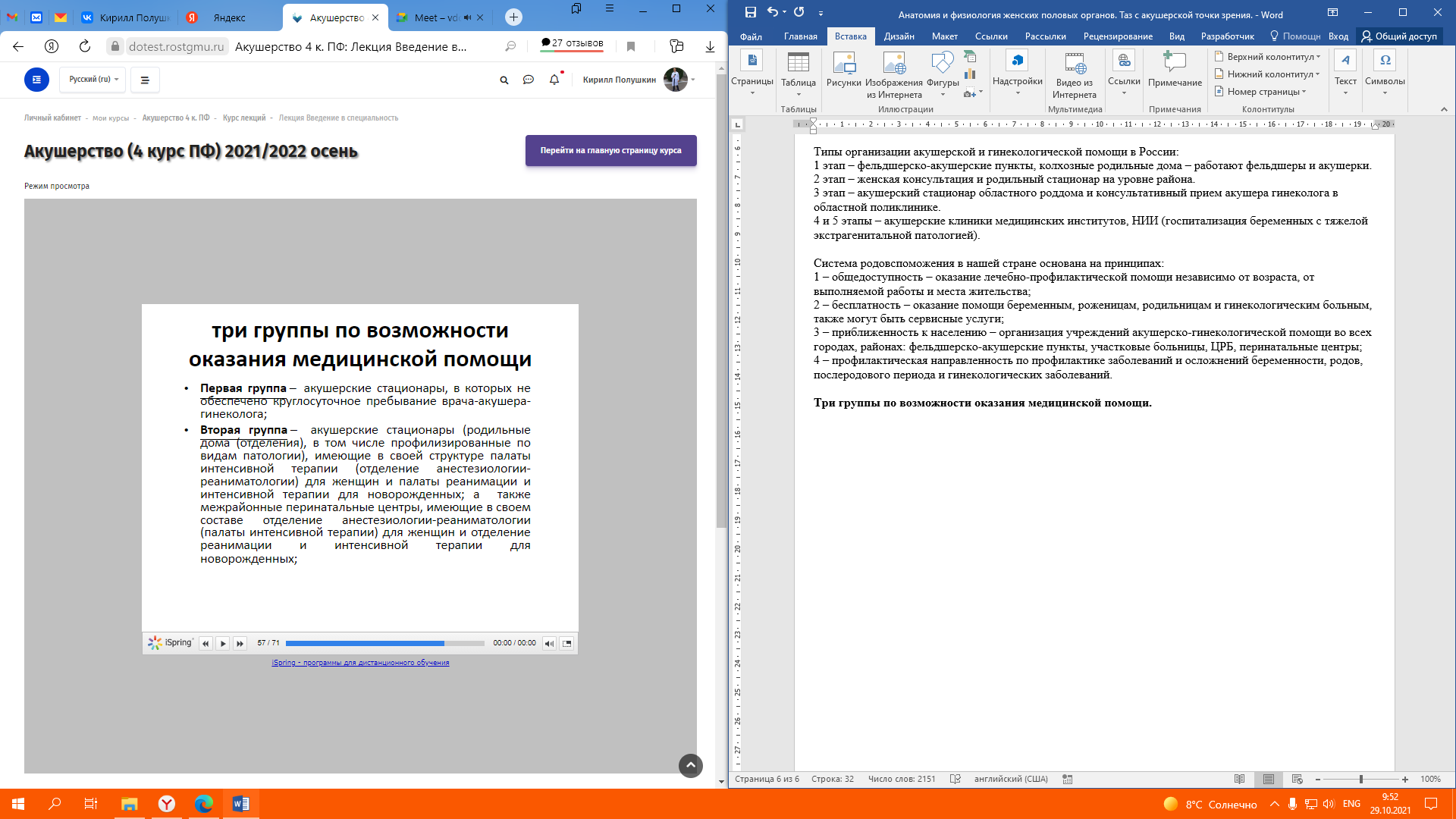Expand the Ссылки links group
The width and height of the screenshot is (1456, 819).
[1124, 72]
